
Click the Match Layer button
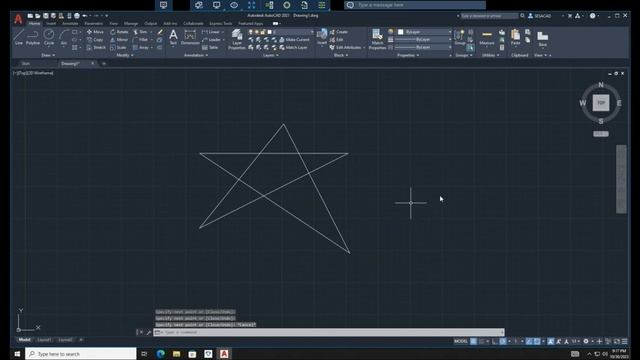tap(293, 47)
